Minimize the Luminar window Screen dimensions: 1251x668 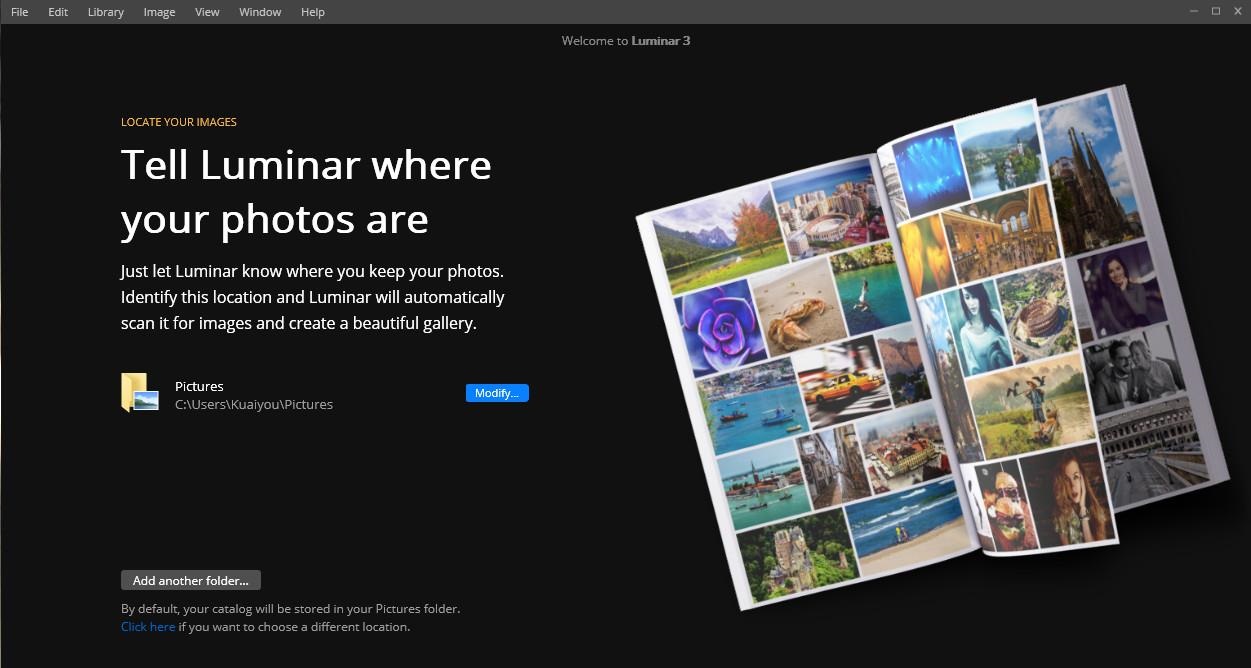[x=1194, y=11]
